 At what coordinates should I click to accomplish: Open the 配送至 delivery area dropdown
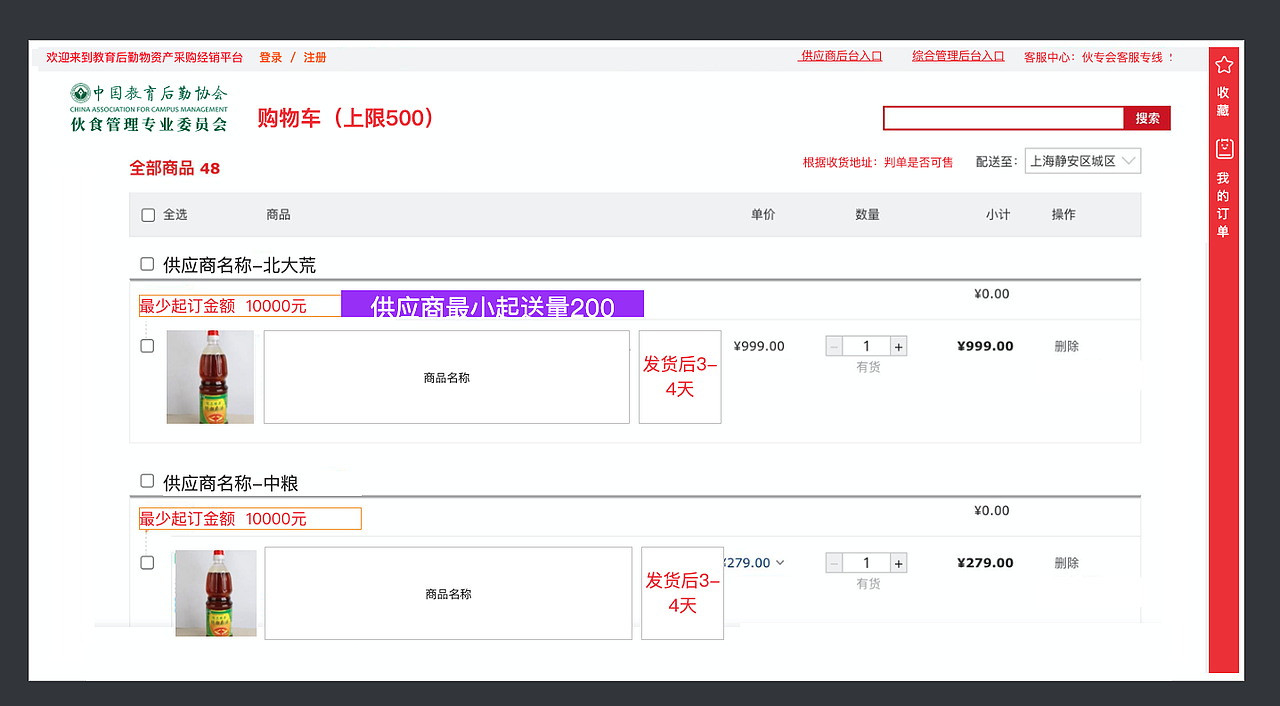point(1082,160)
